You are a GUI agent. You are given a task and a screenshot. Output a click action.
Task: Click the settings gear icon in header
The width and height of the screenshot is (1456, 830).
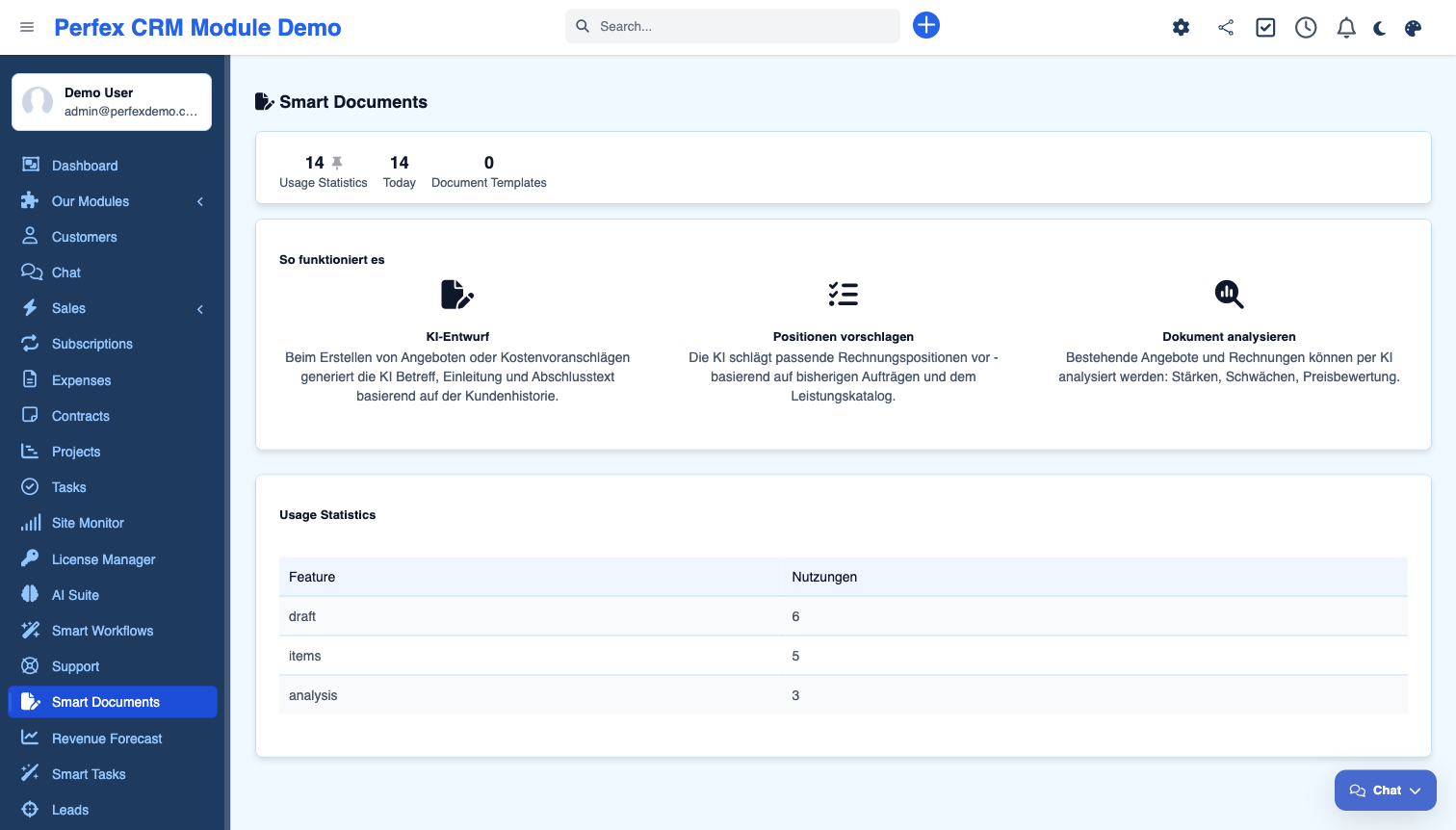[1181, 28]
